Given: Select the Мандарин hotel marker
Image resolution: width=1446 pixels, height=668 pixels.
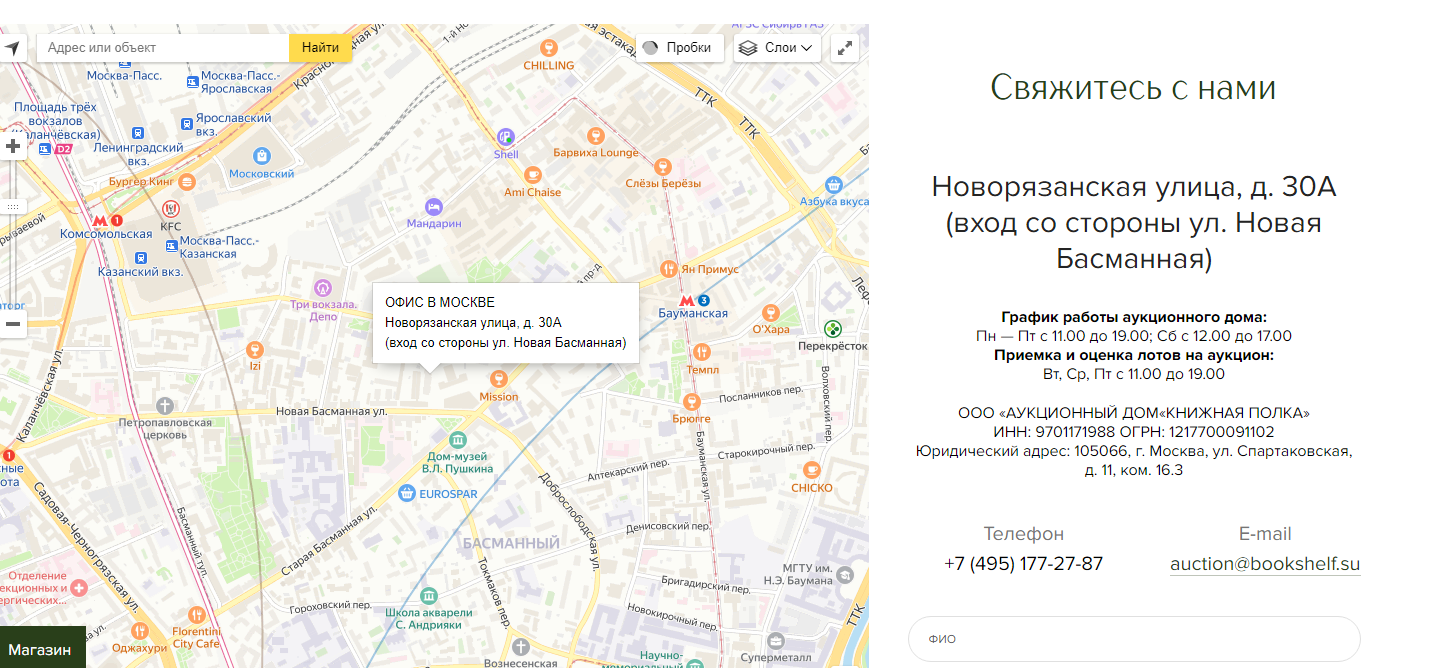Looking at the screenshot, I should (433, 206).
